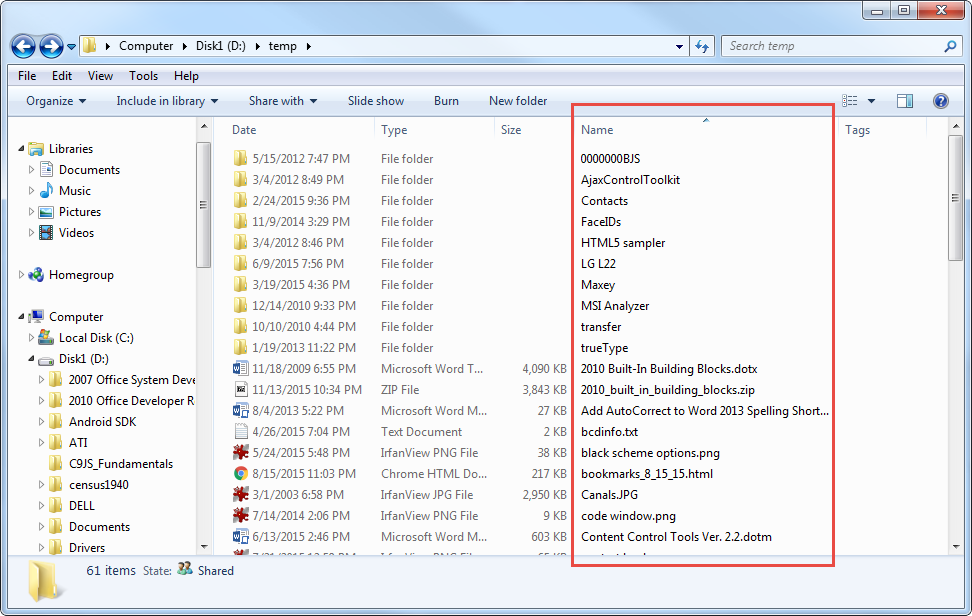Open the view options dropdown arrow
972x616 pixels.
pos(871,101)
